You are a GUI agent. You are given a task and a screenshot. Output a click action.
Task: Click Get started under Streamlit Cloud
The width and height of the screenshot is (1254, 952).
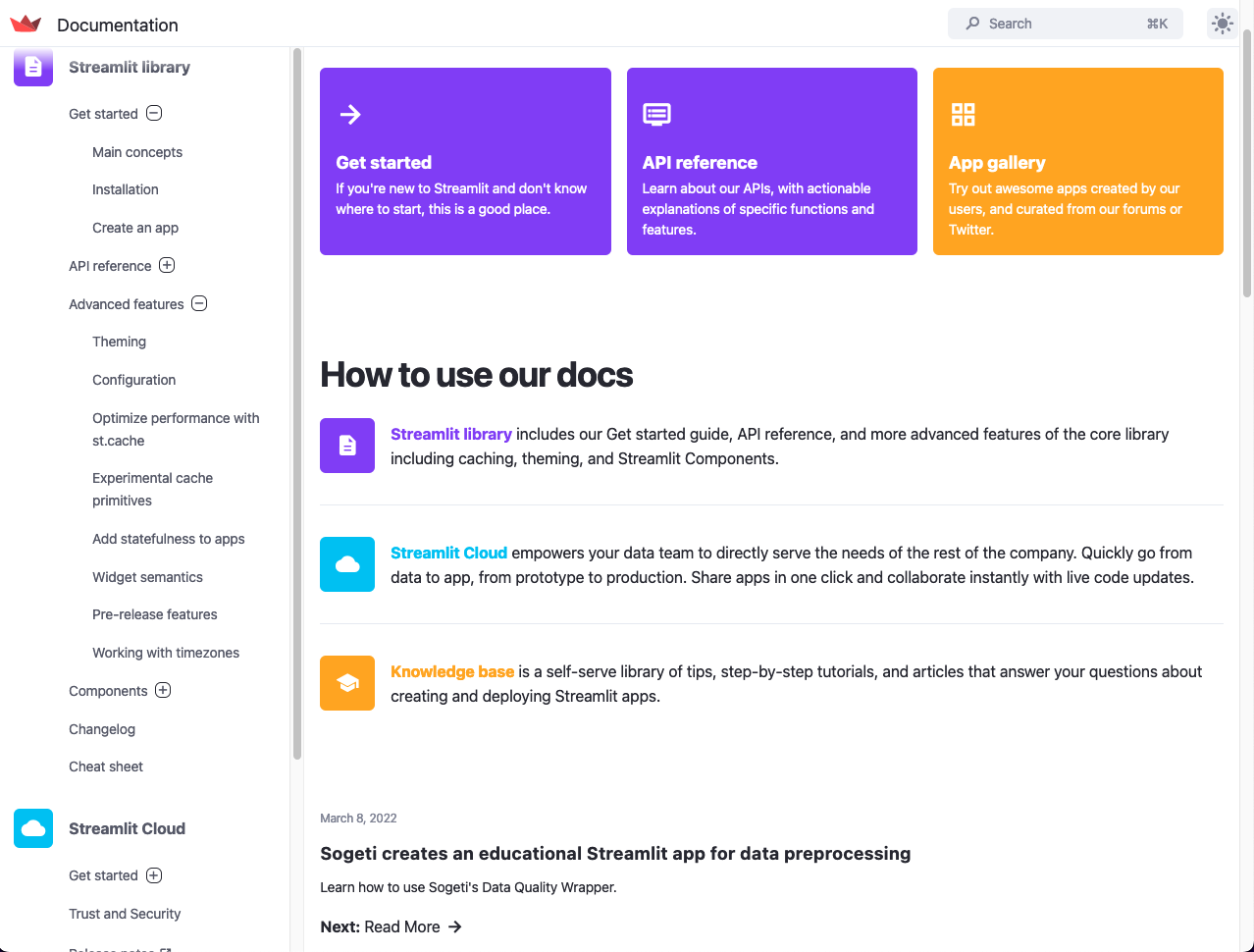tap(103, 875)
